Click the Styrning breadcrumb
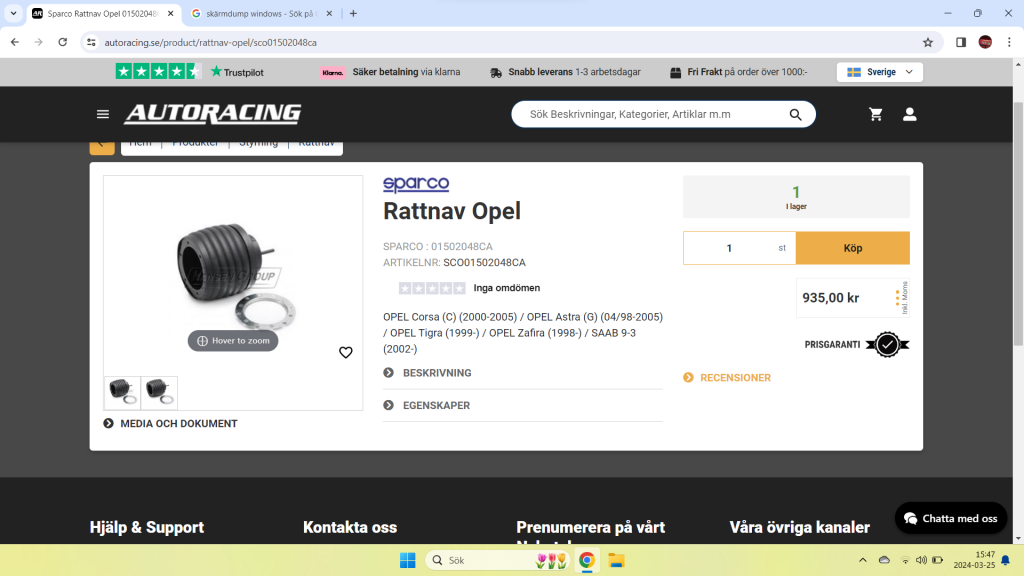The image size is (1024, 576). pyautogui.click(x=259, y=145)
